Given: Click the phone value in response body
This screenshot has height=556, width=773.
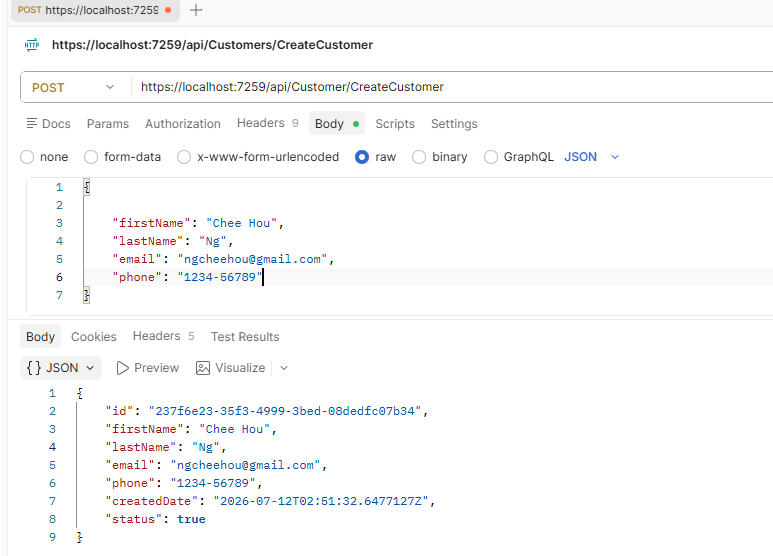Looking at the screenshot, I should 213,484.
